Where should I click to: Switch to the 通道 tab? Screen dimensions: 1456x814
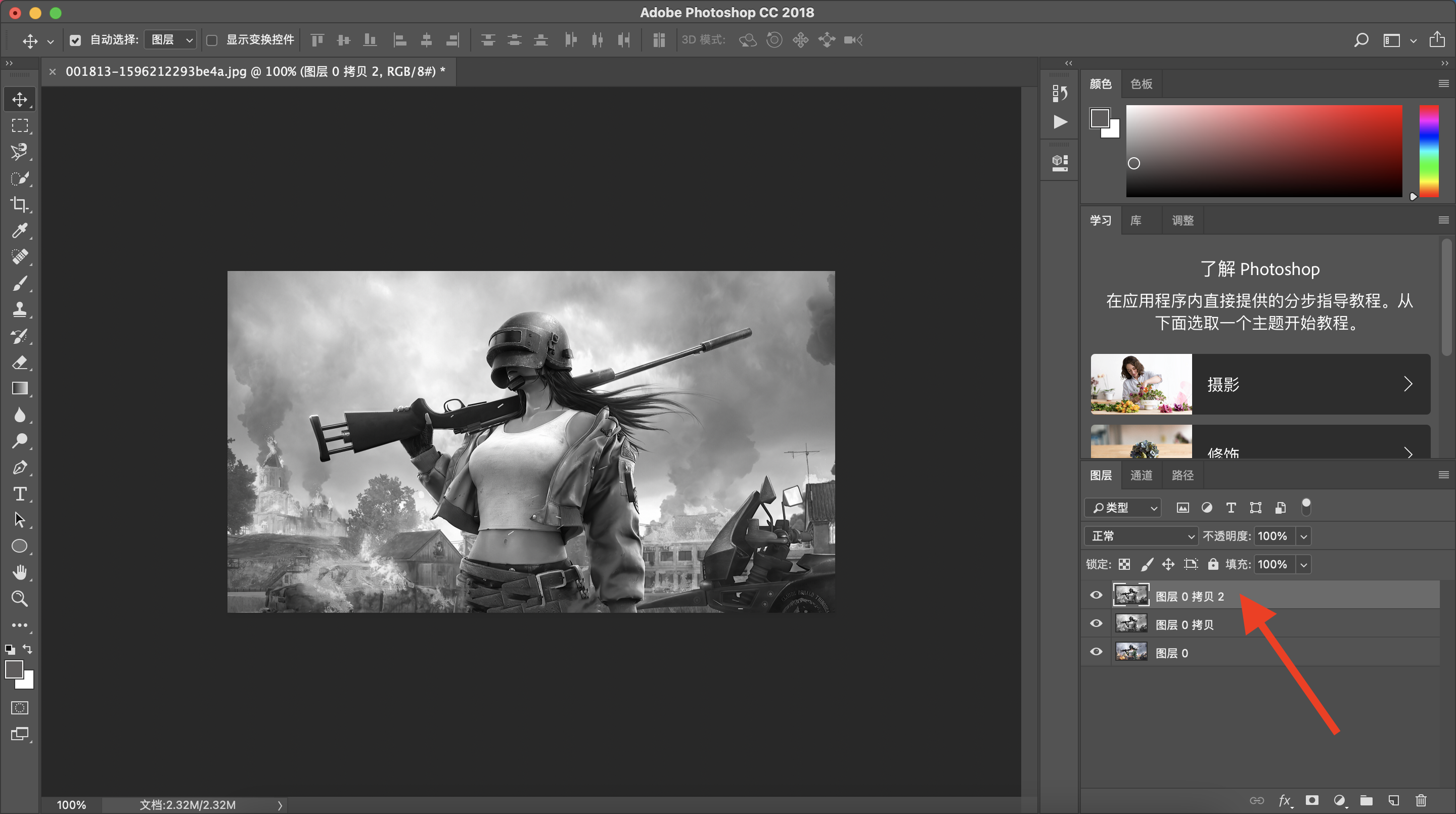pyautogui.click(x=1141, y=475)
